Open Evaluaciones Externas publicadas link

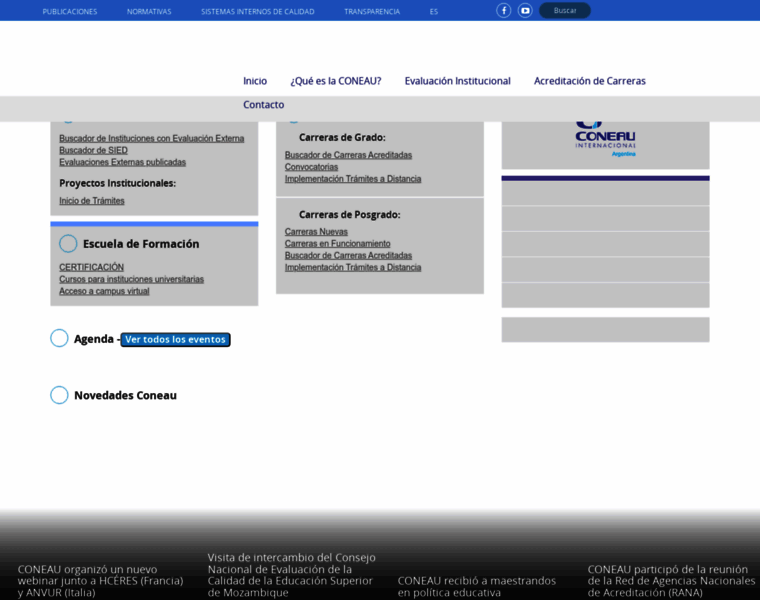point(123,162)
